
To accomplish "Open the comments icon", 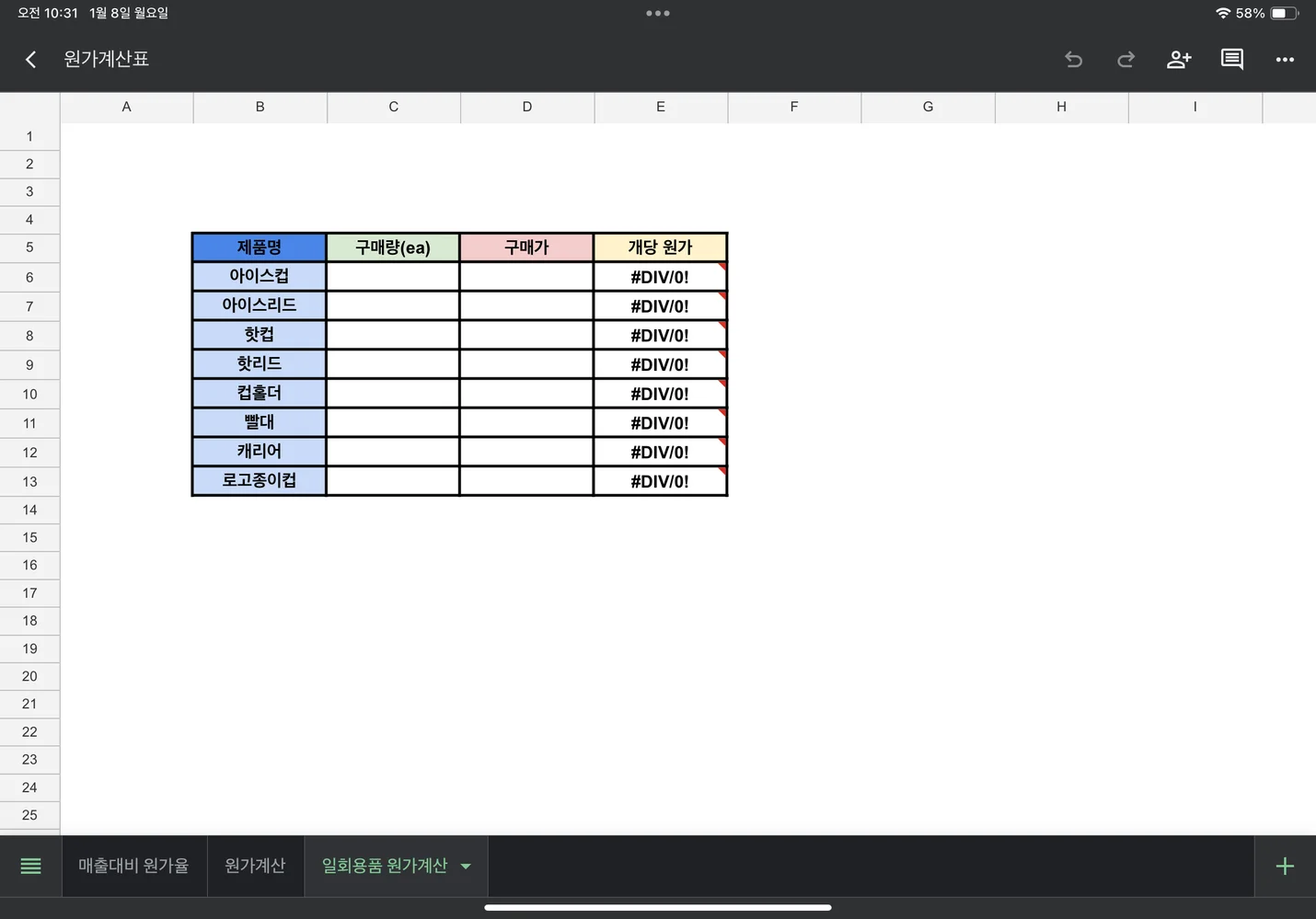I will click(1232, 60).
